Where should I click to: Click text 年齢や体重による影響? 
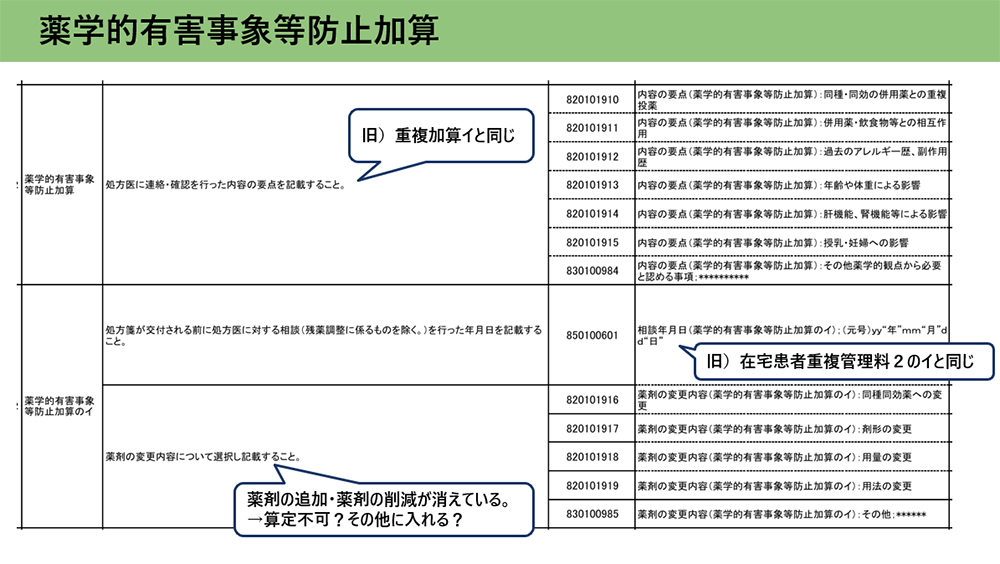point(872,185)
